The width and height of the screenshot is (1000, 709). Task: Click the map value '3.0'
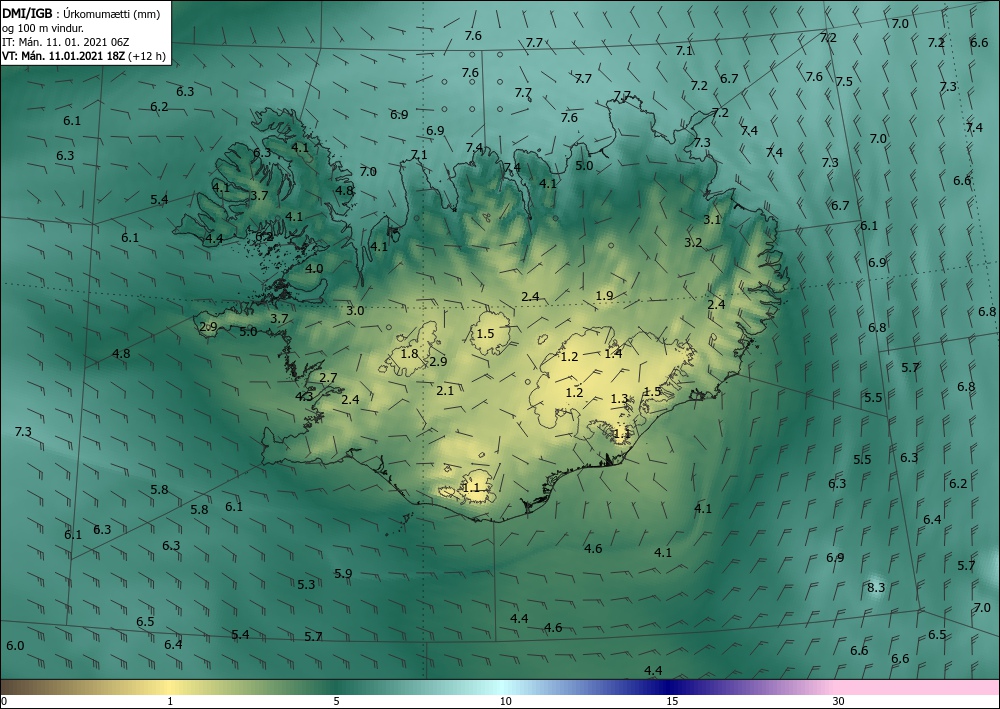point(355,311)
